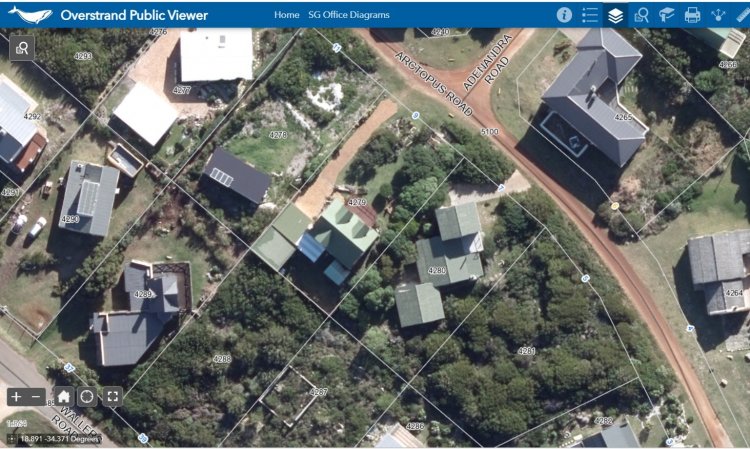Zoom out with the minus button

[36, 396]
